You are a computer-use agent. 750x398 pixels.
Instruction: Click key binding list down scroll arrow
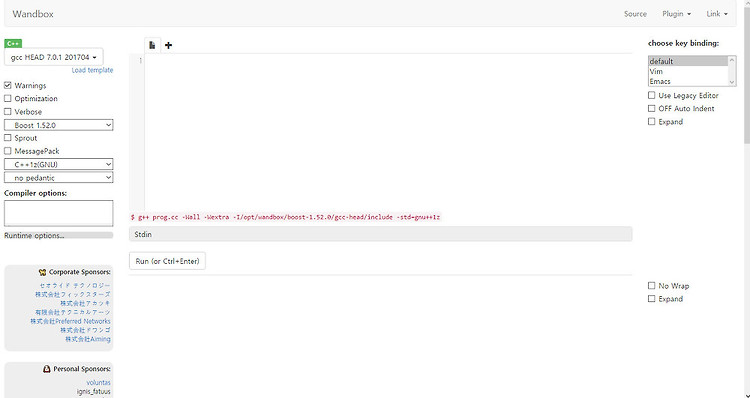point(732,82)
